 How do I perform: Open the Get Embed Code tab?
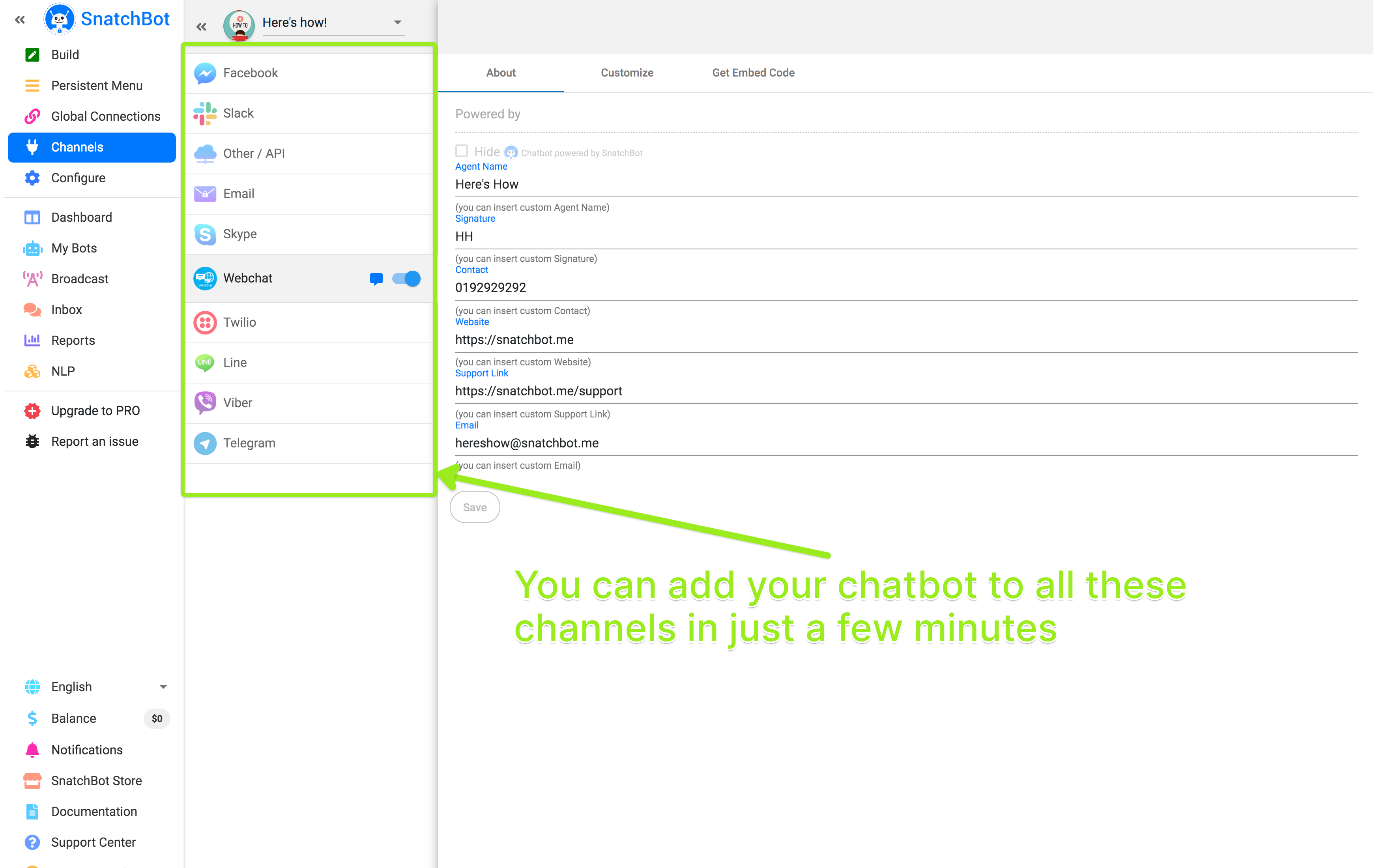753,73
